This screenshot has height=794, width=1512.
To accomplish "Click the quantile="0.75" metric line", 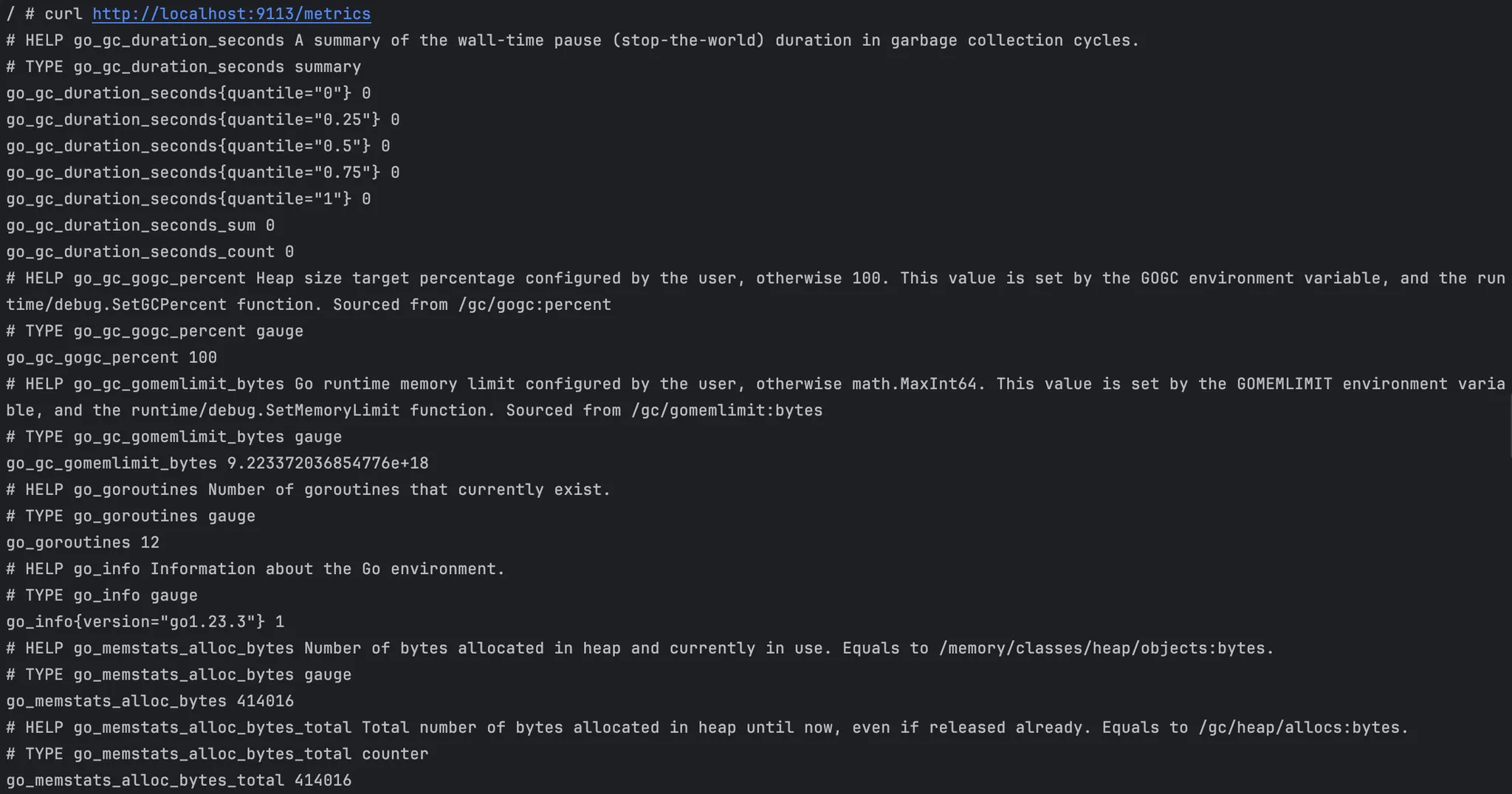I will [203, 173].
